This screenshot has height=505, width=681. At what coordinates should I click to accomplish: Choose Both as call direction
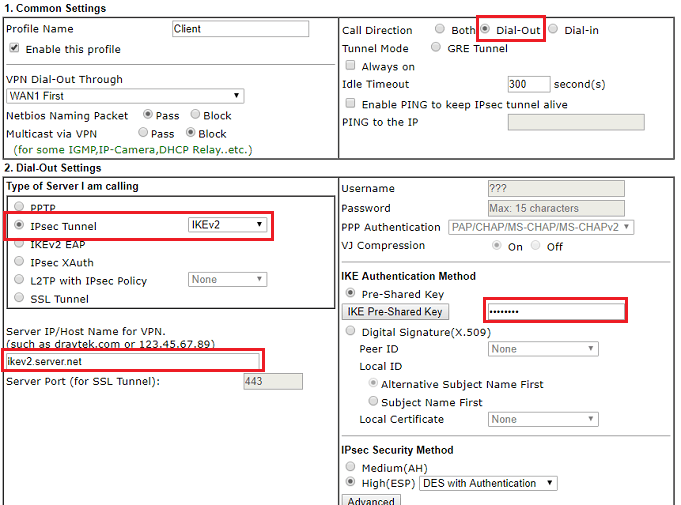440,30
